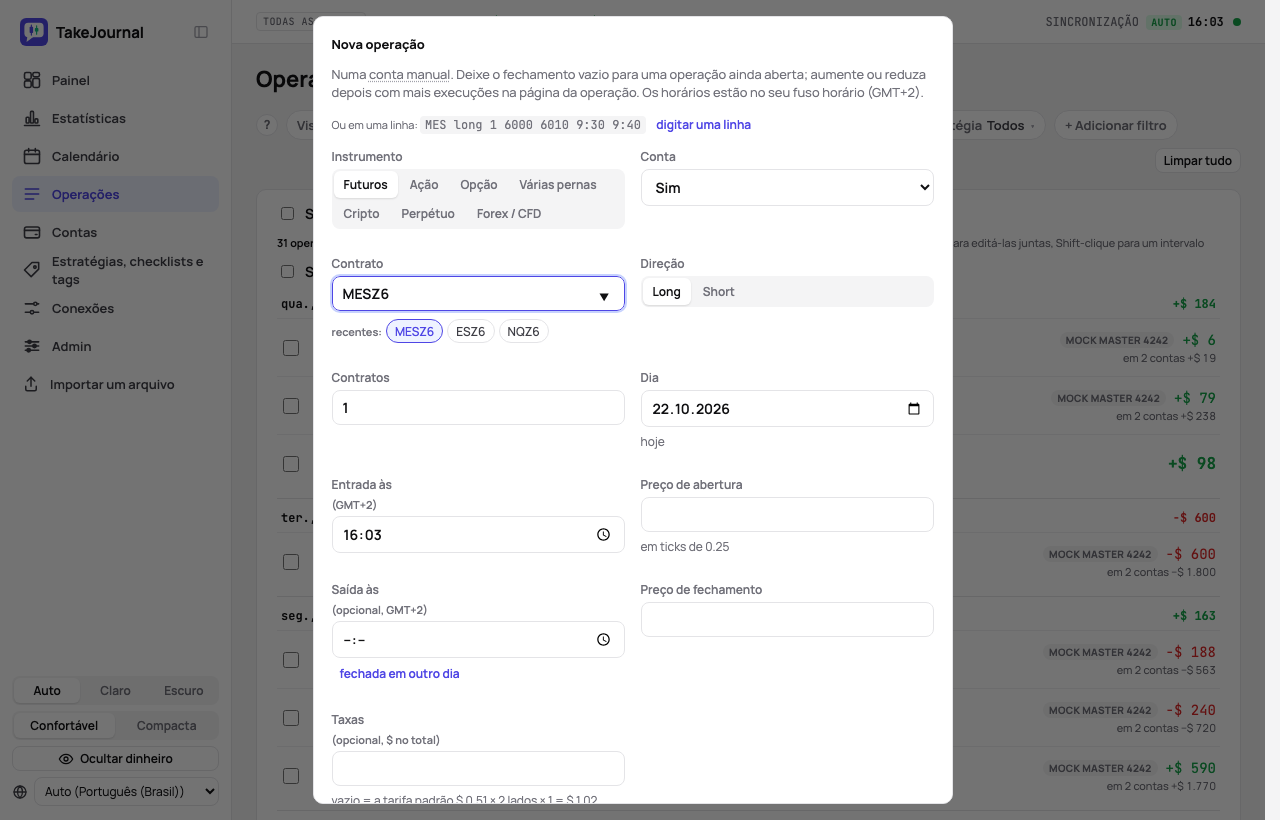Switch theme to Escuro

183,691
